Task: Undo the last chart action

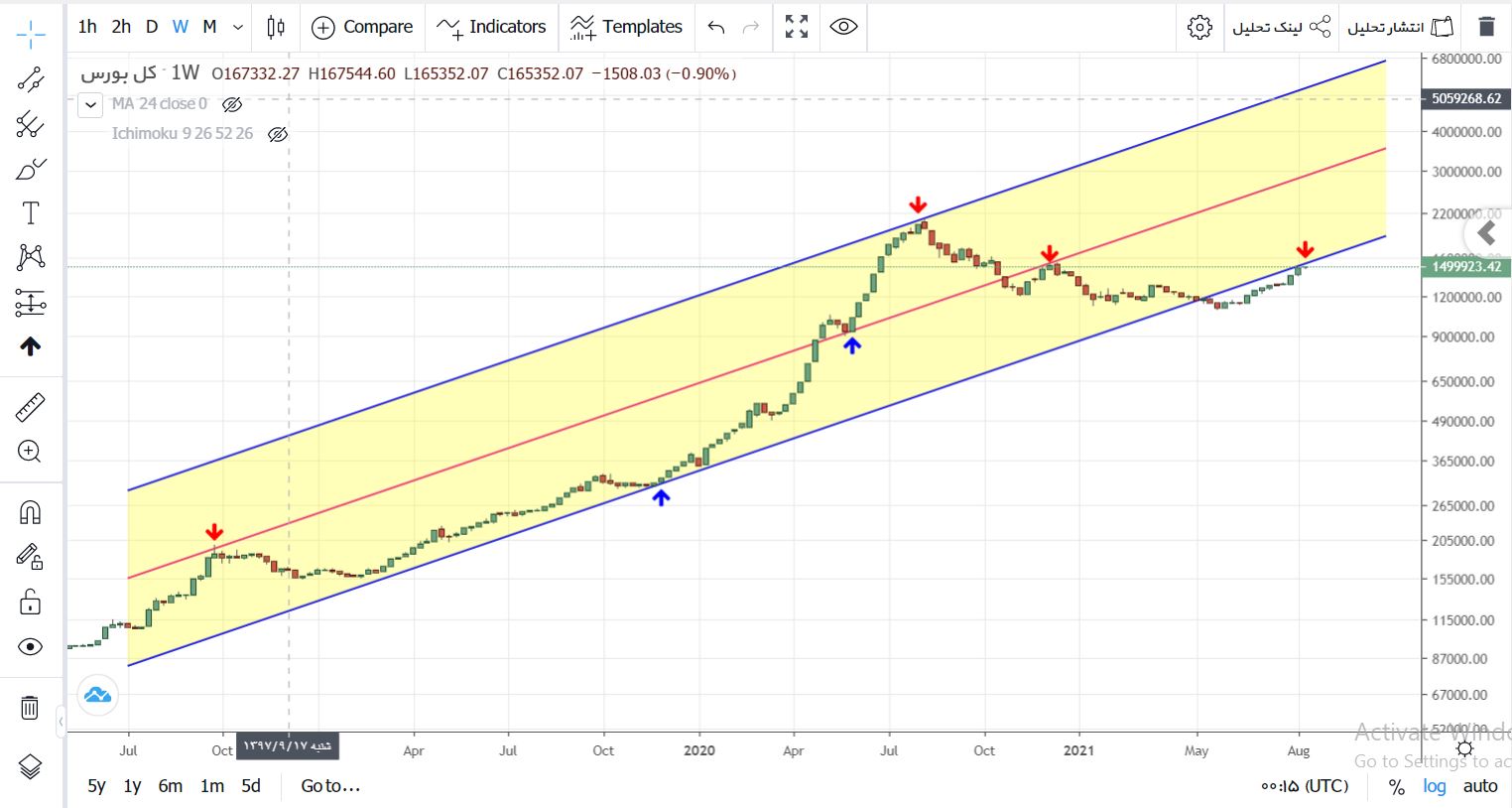Action: coord(716,27)
